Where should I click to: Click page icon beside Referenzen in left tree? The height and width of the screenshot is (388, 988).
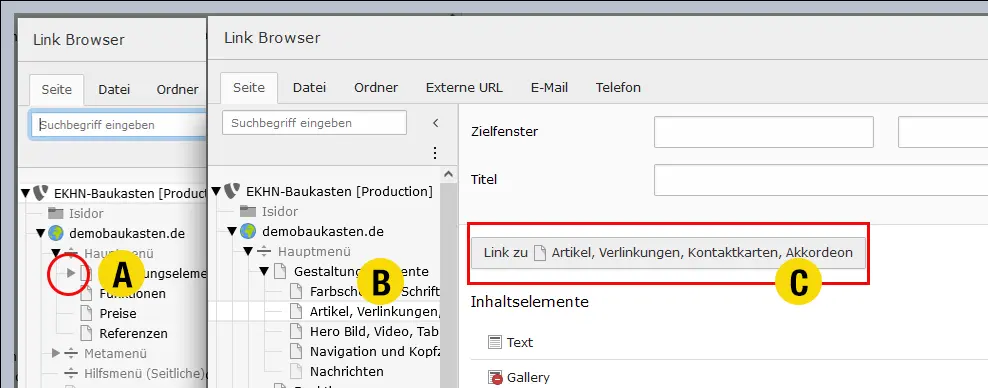pos(87,333)
